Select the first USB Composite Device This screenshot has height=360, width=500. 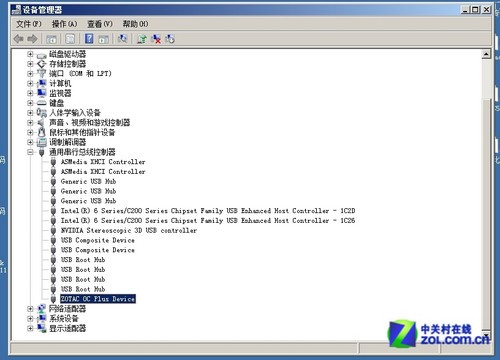(x=98, y=240)
